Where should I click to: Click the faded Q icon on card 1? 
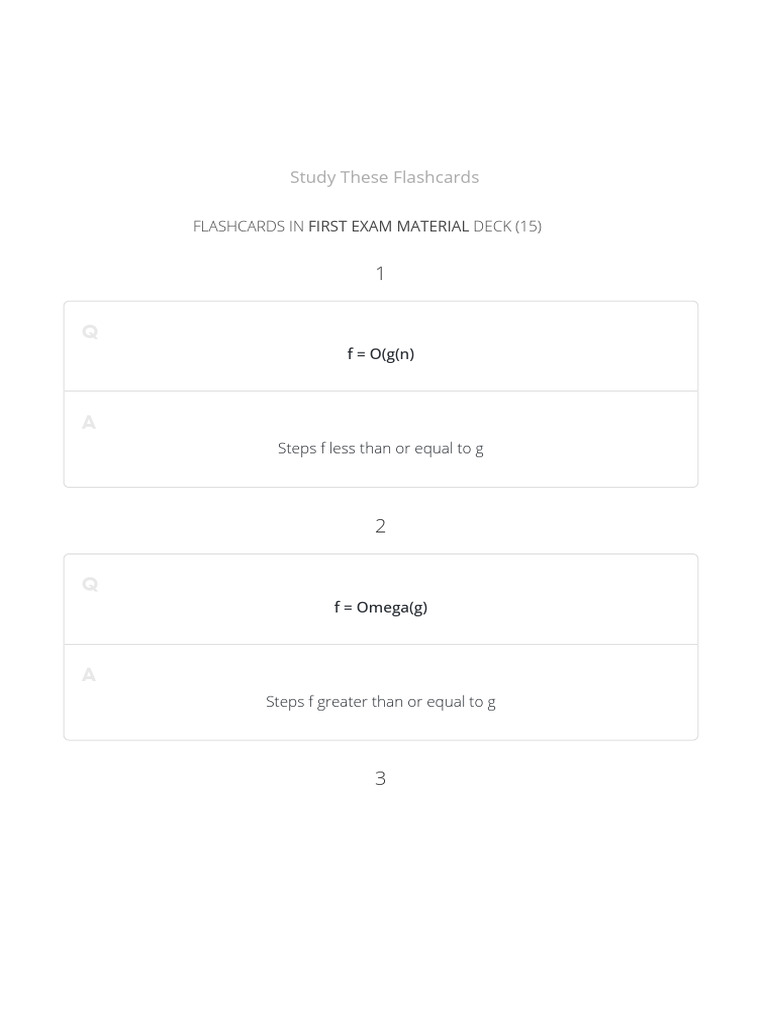pos(90,332)
